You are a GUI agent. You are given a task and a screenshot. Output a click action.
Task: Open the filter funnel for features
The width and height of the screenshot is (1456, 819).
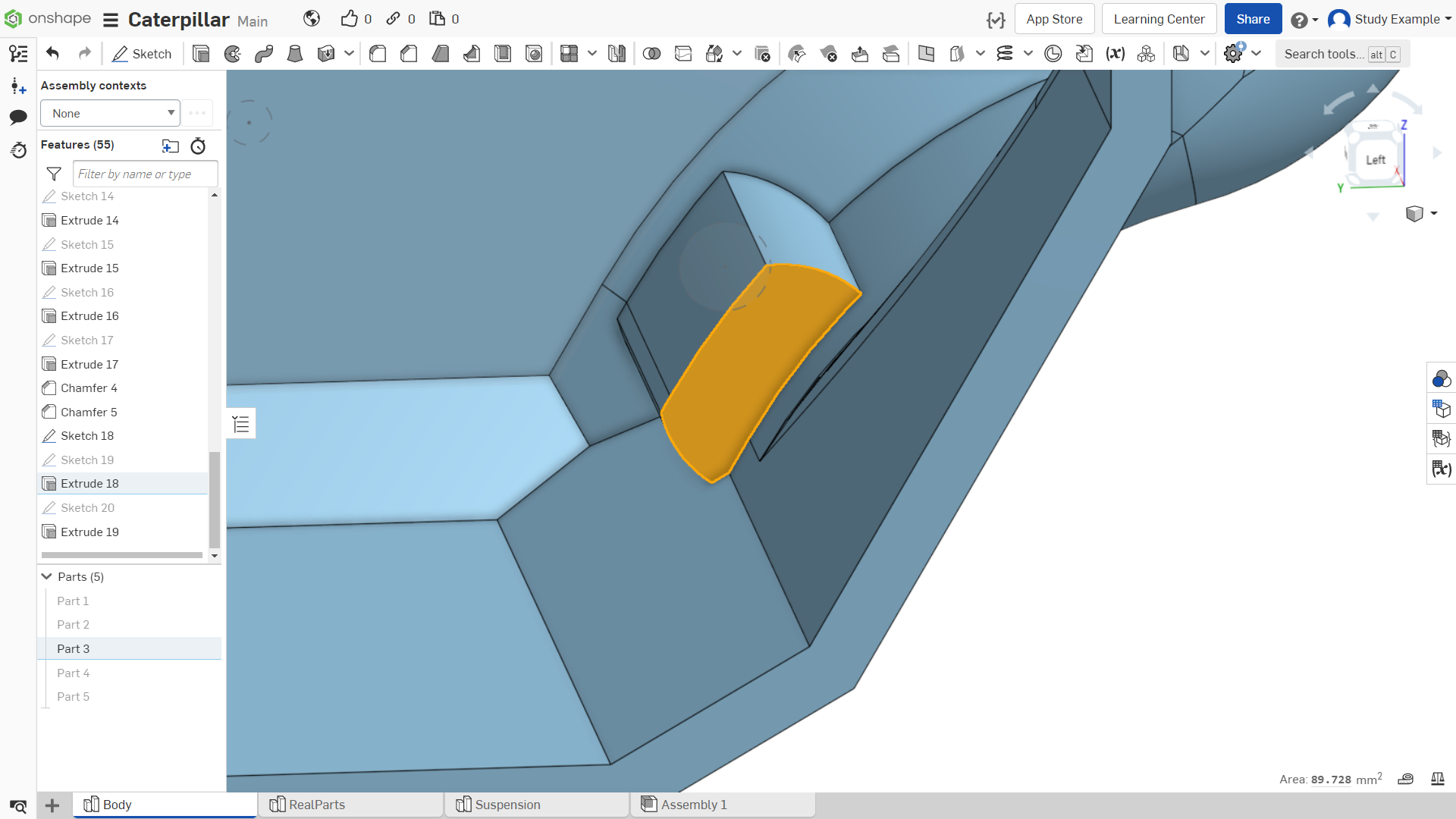pos(54,174)
